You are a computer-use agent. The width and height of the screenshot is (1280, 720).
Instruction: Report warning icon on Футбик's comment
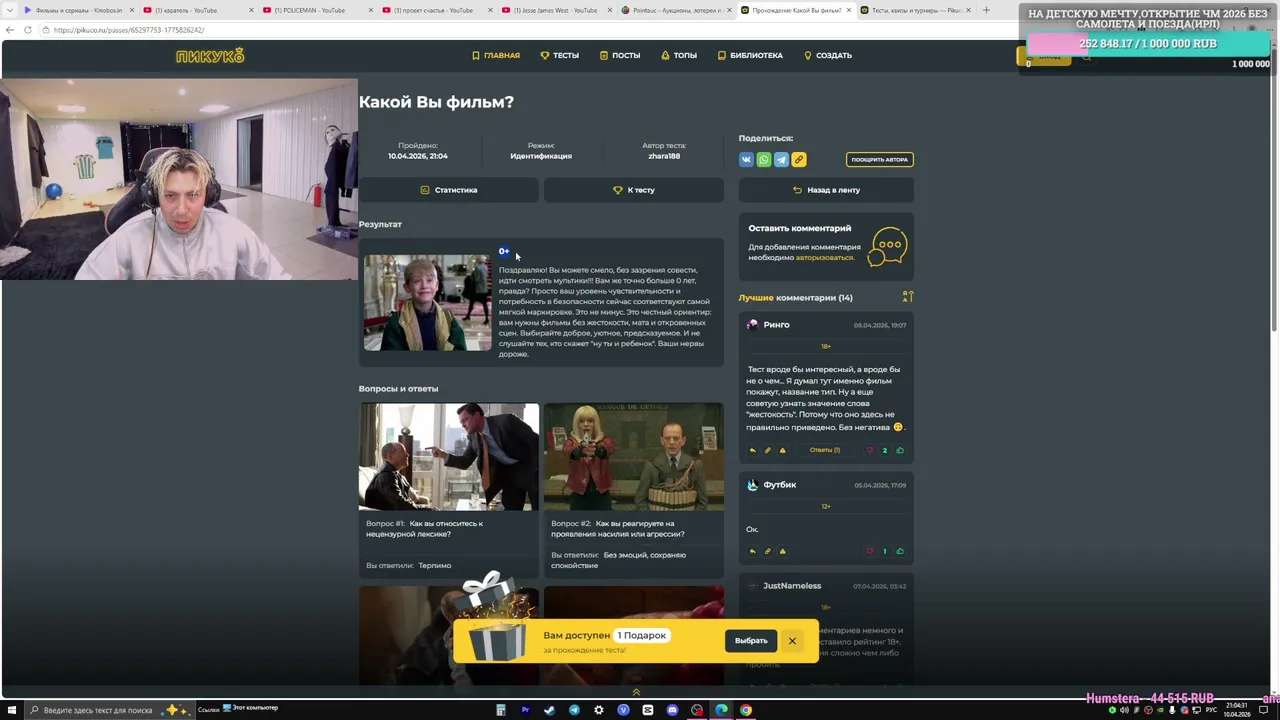coord(782,551)
